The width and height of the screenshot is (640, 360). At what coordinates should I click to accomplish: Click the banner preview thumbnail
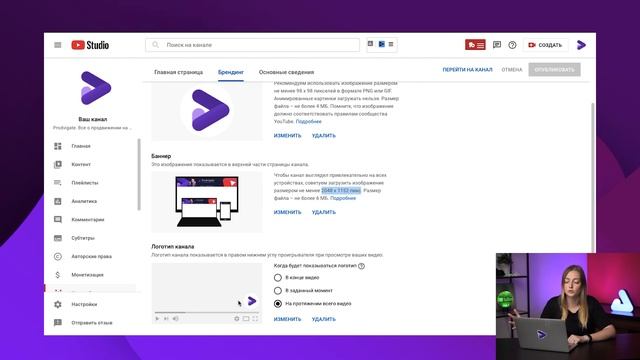point(207,202)
